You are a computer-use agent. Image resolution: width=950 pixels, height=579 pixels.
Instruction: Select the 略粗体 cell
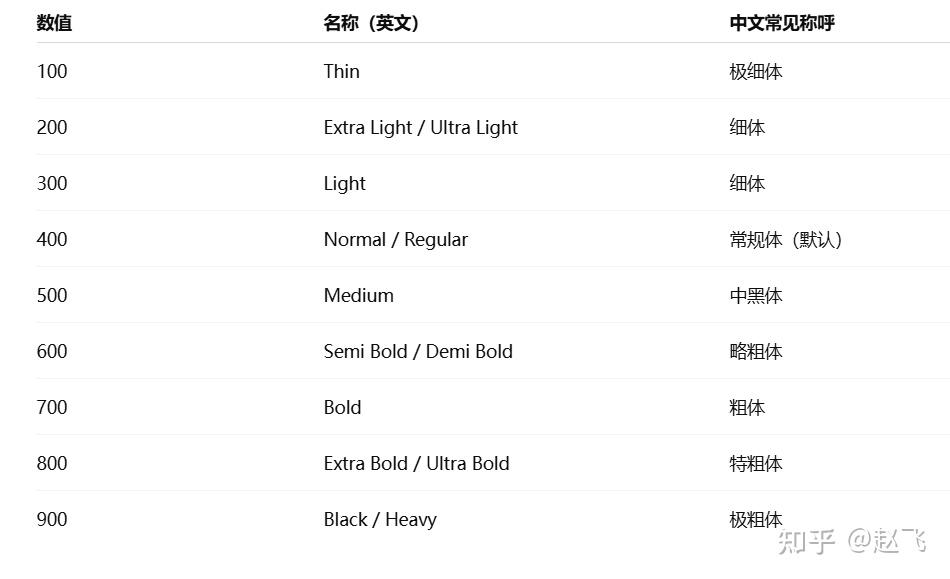pyautogui.click(x=755, y=351)
